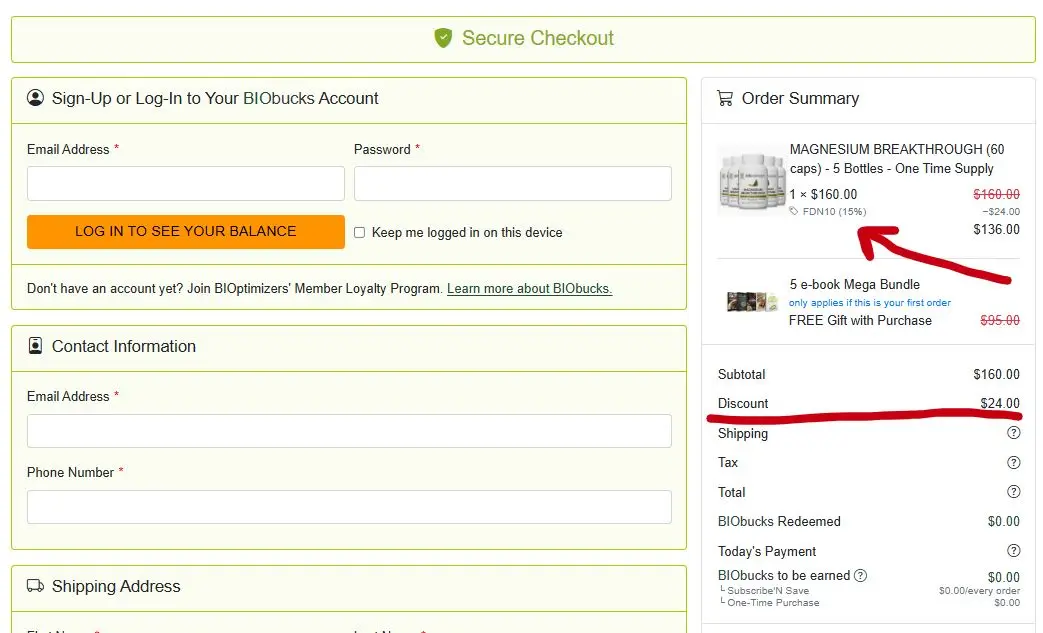The width and height of the screenshot is (1043, 633).
Task: Click the crossed-out $95.00 price
Action: coord(1000,320)
